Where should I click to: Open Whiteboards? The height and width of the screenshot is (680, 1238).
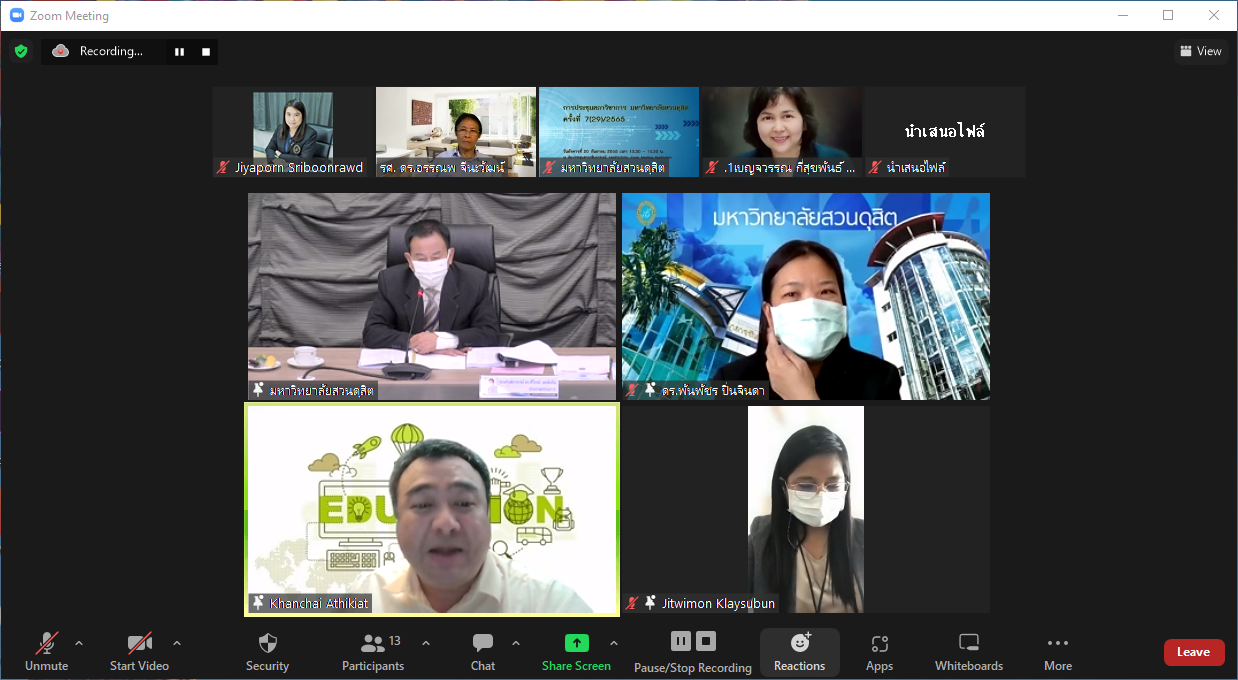[x=968, y=651]
